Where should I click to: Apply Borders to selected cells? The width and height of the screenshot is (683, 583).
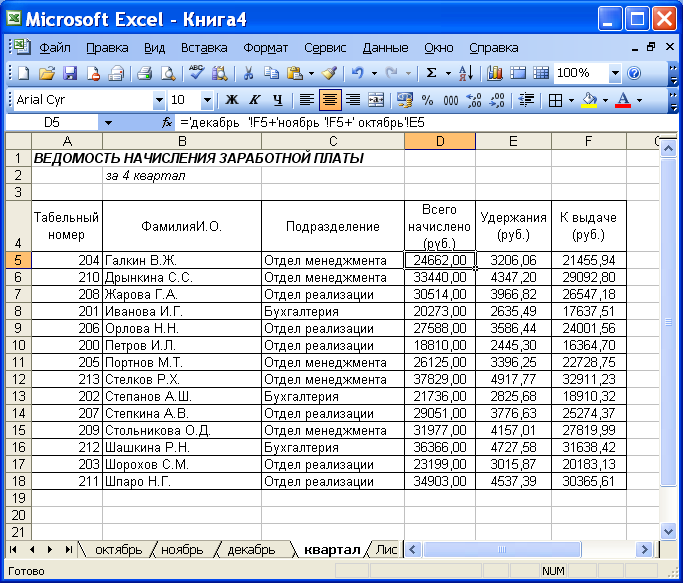pos(555,101)
